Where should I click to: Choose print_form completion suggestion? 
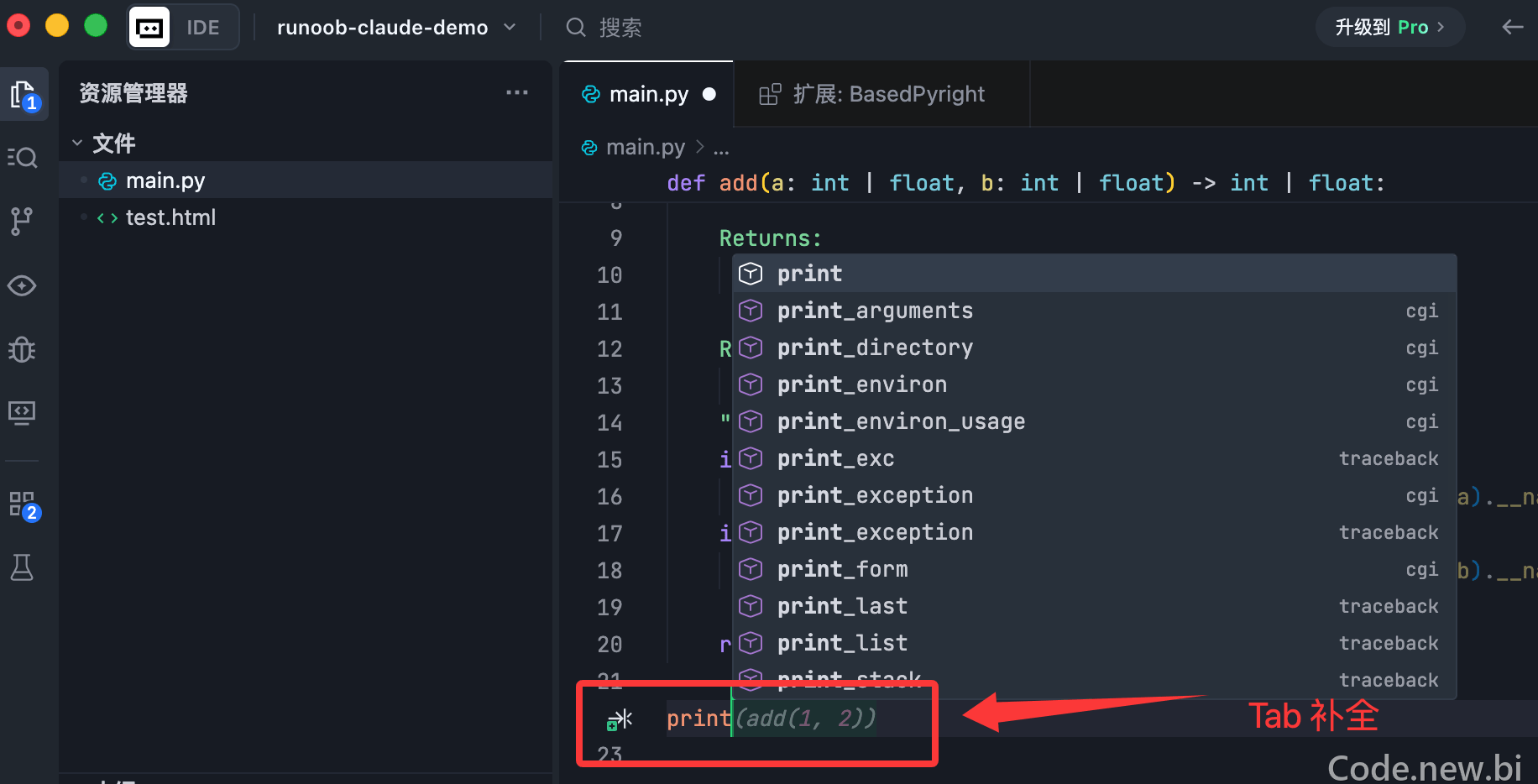(x=1095, y=569)
